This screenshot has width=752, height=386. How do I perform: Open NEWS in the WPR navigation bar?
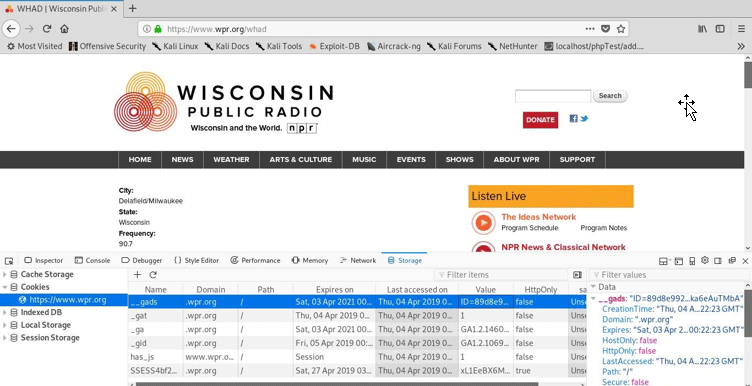click(x=182, y=160)
